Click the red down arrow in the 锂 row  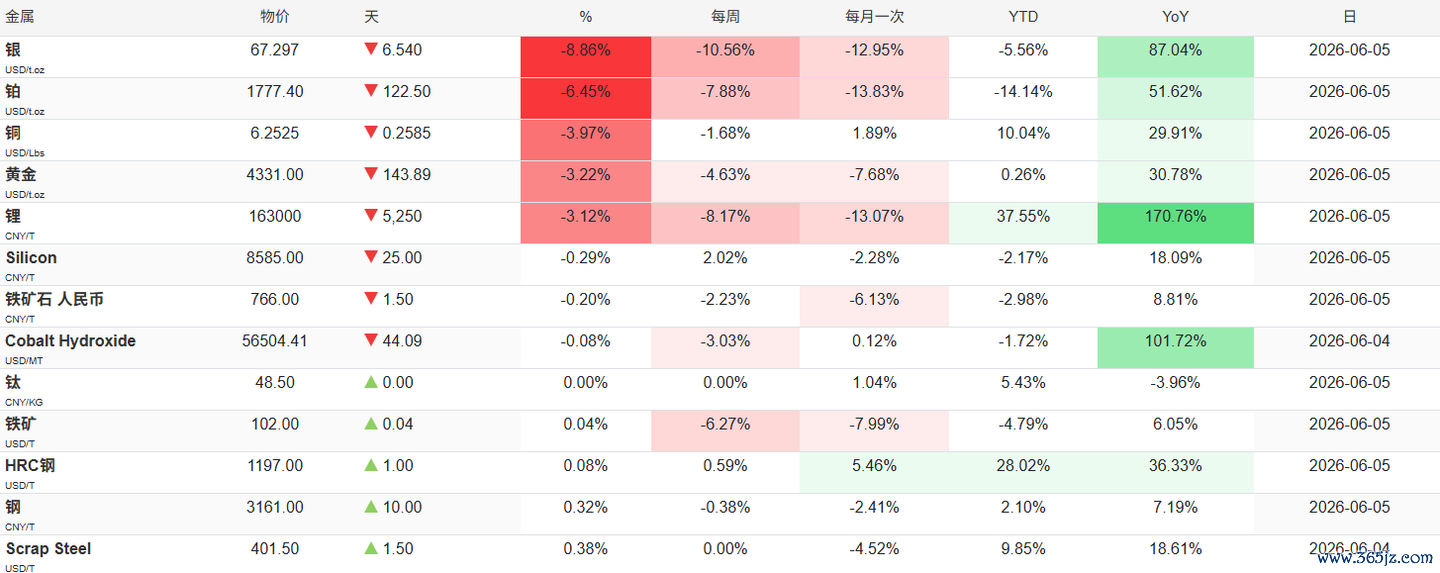(371, 216)
